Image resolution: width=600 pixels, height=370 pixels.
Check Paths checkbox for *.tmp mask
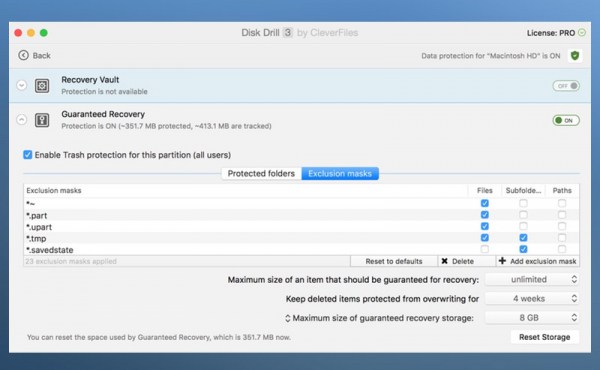pyautogui.click(x=562, y=238)
